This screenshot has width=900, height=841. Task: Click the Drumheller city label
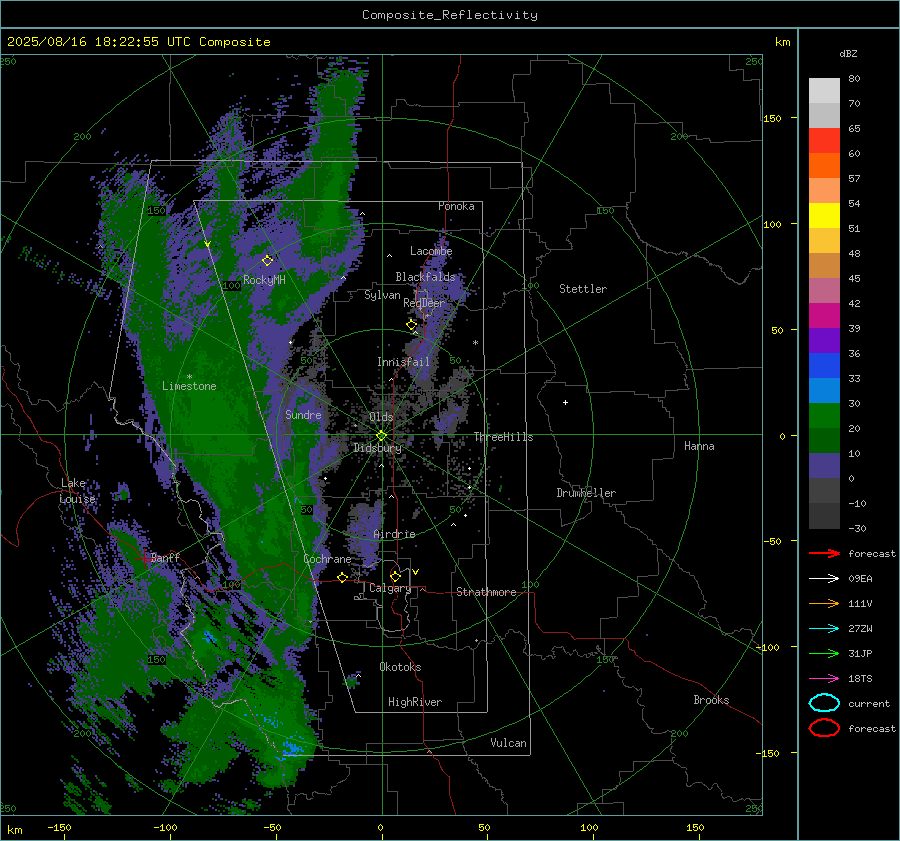point(586,493)
